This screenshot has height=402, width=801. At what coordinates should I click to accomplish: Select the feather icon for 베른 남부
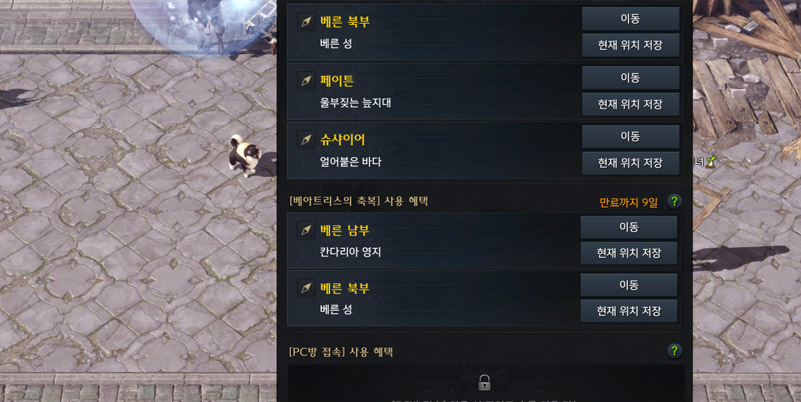pos(306,230)
